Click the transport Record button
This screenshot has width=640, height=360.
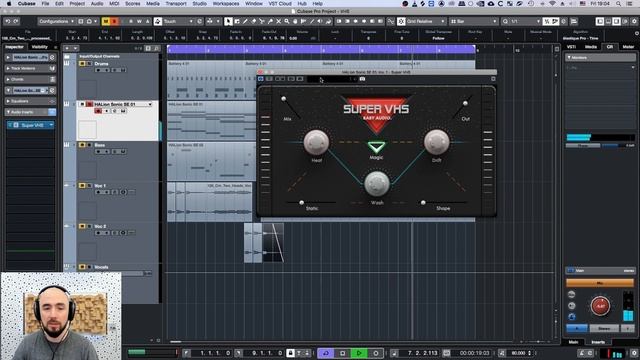tap(376, 353)
